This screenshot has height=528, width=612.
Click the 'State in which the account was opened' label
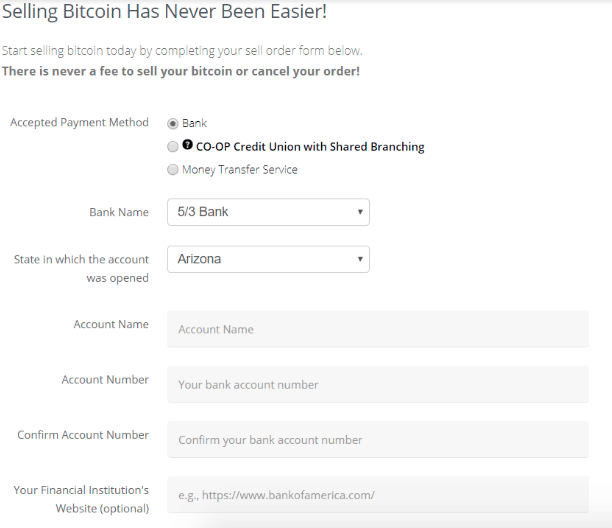click(81, 268)
